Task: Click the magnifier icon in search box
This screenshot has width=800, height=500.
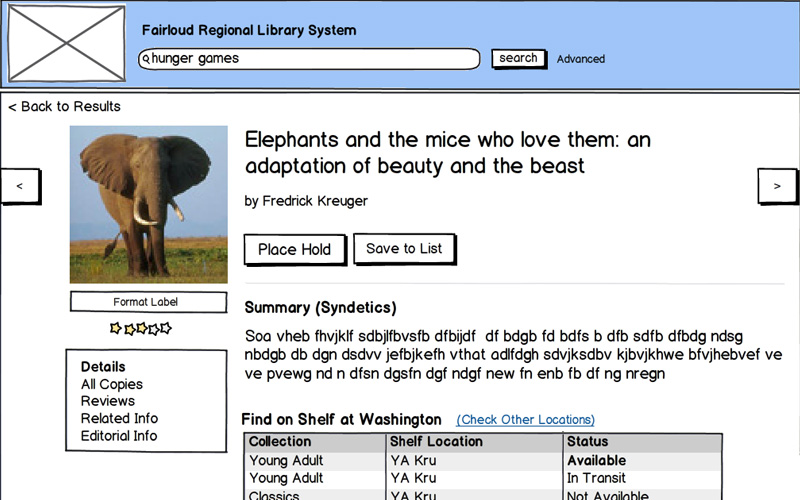Action: point(146,59)
